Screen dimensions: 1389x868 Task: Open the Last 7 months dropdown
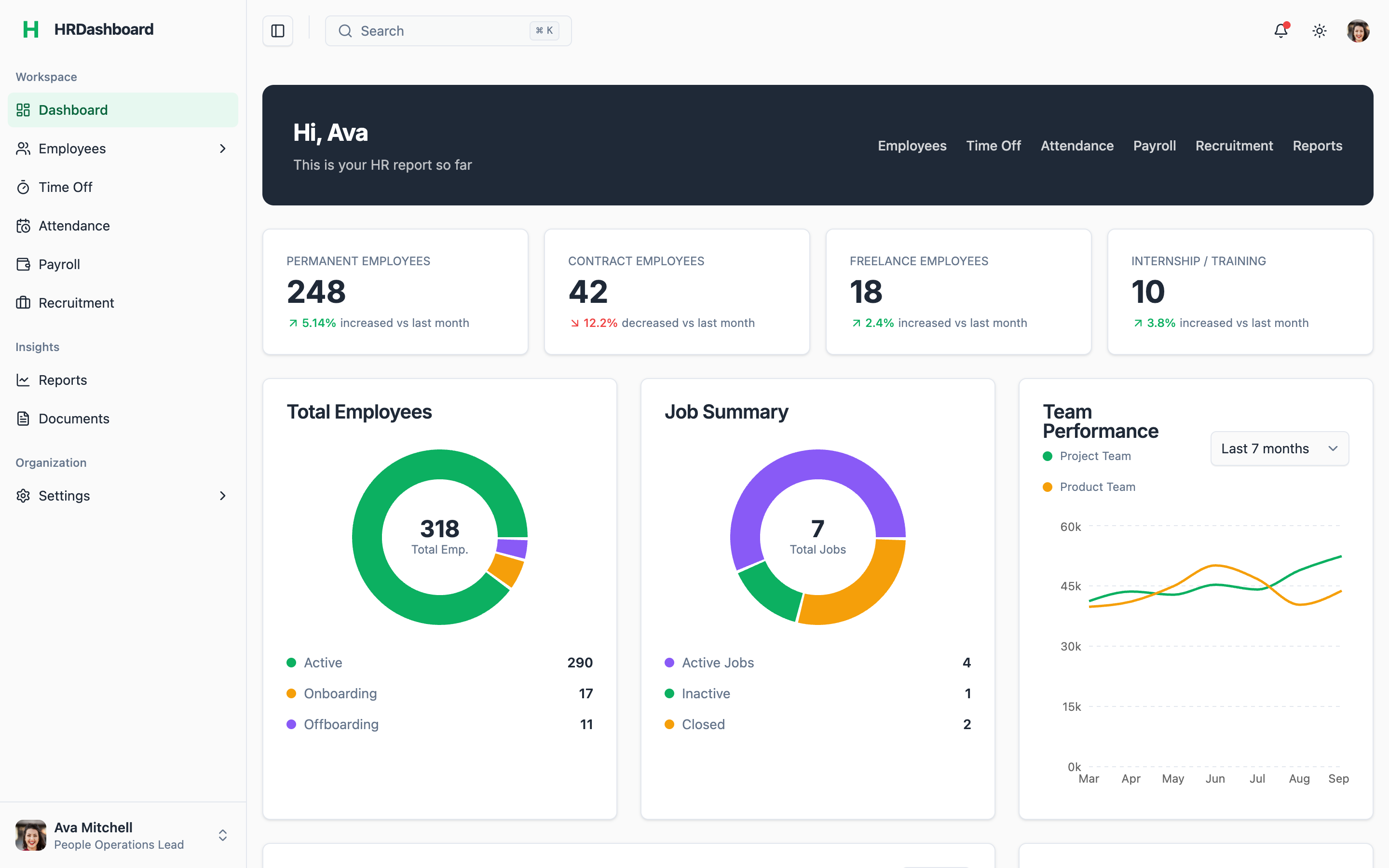pos(1280,448)
